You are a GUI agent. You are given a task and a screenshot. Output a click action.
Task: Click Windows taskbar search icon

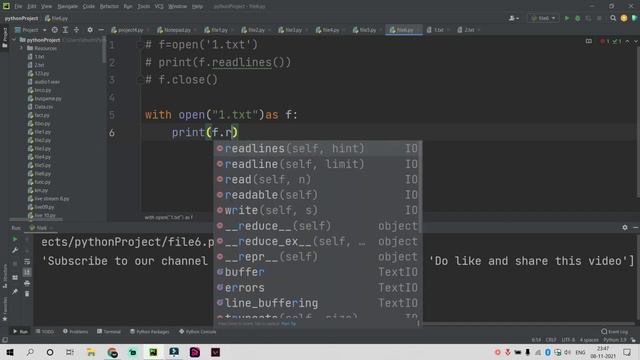pos(30,352)
